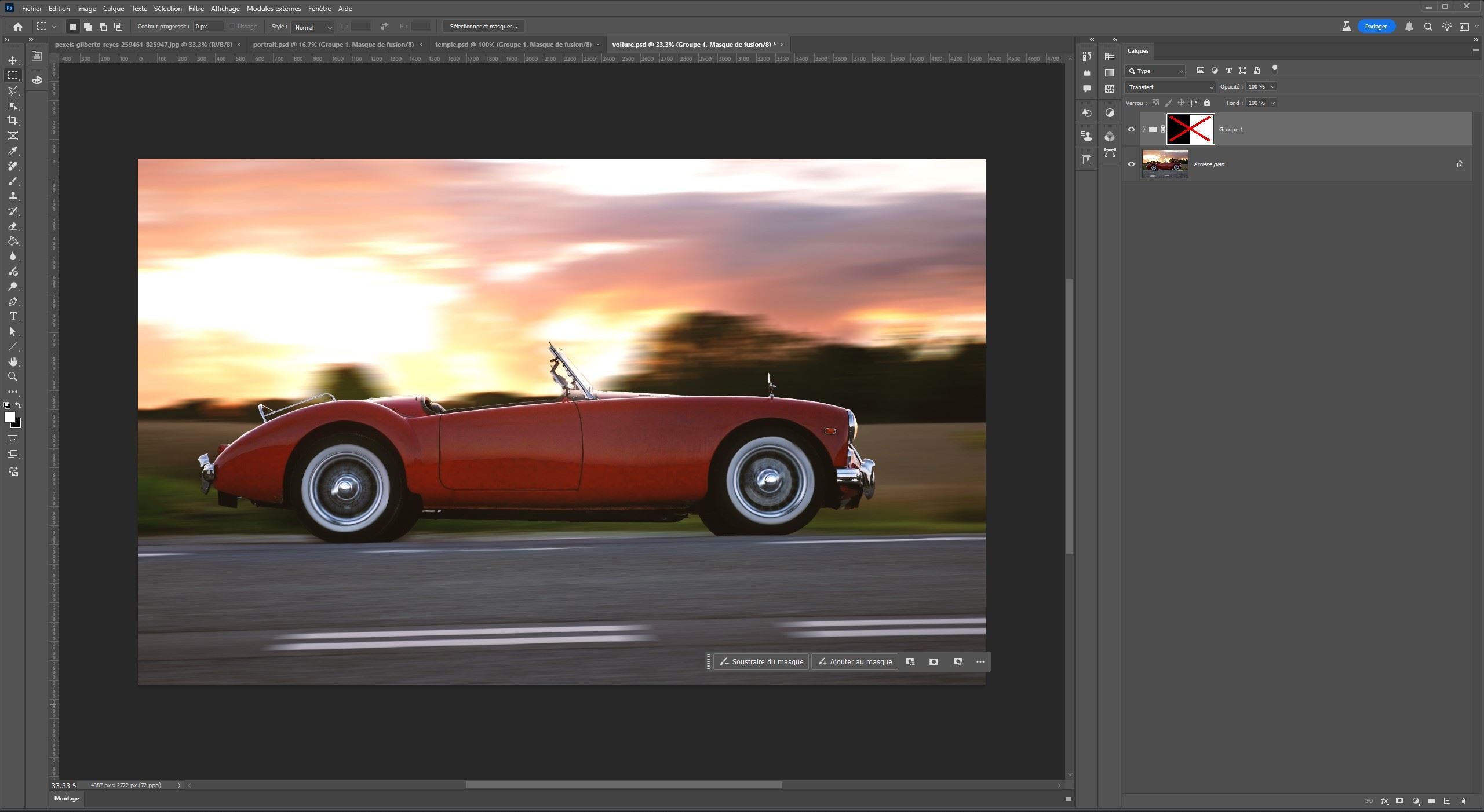The width and height of the screenshot is (1484, 812).
Task: Switch to the temple.psd tab
Action: (513, 45)
